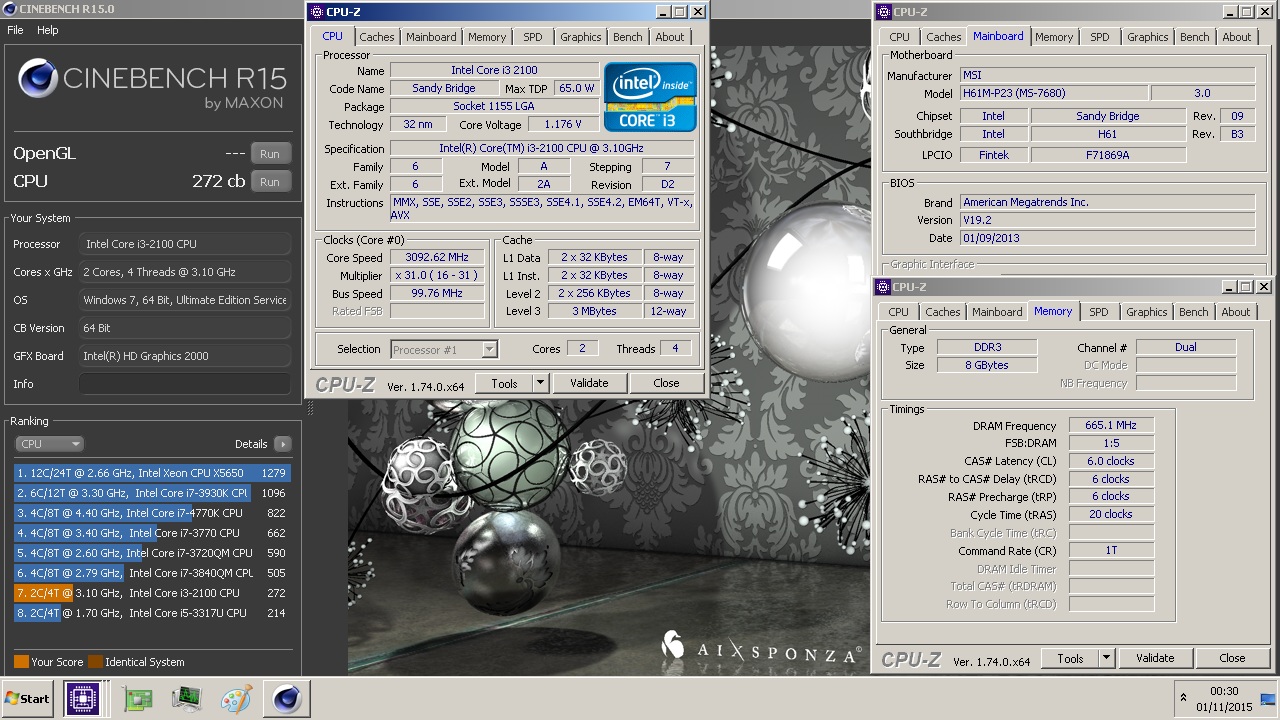
Task: Minimize the CPU-Z Mainboard window
Action: pyautogui.click(x=1230, y=12)
